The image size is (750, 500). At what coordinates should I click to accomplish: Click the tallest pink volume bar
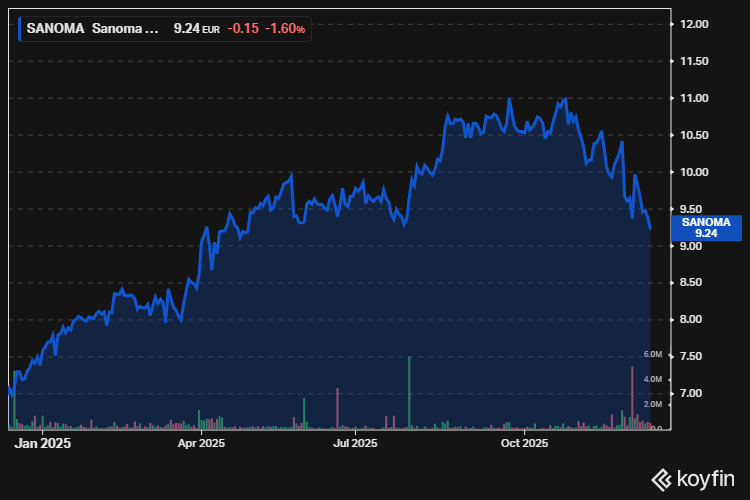tap(632, 398)
